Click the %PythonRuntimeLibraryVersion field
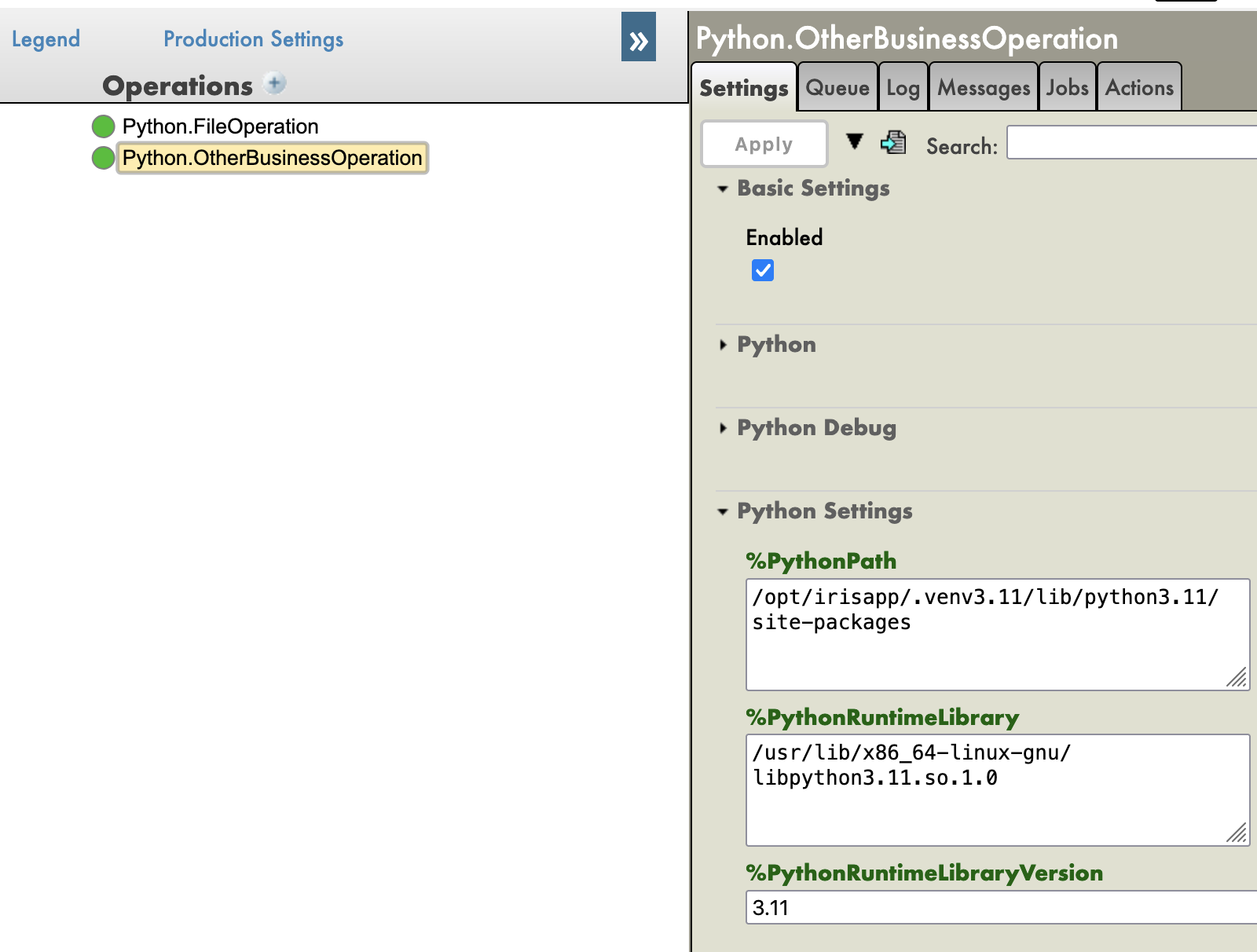This screenshot has height=952, width=1257. click(x=1001, y=907)
